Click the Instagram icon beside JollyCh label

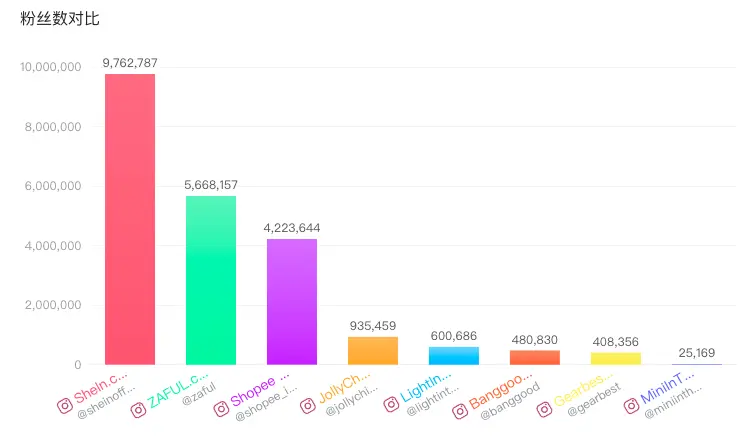308,406
